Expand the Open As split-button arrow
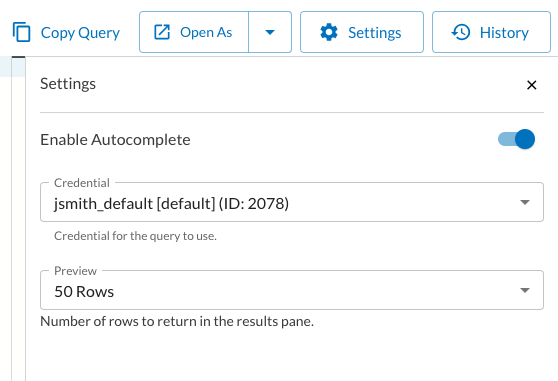The height and width of the screenshot is (381, 558). pyautogui.click(x=270, y=32)
